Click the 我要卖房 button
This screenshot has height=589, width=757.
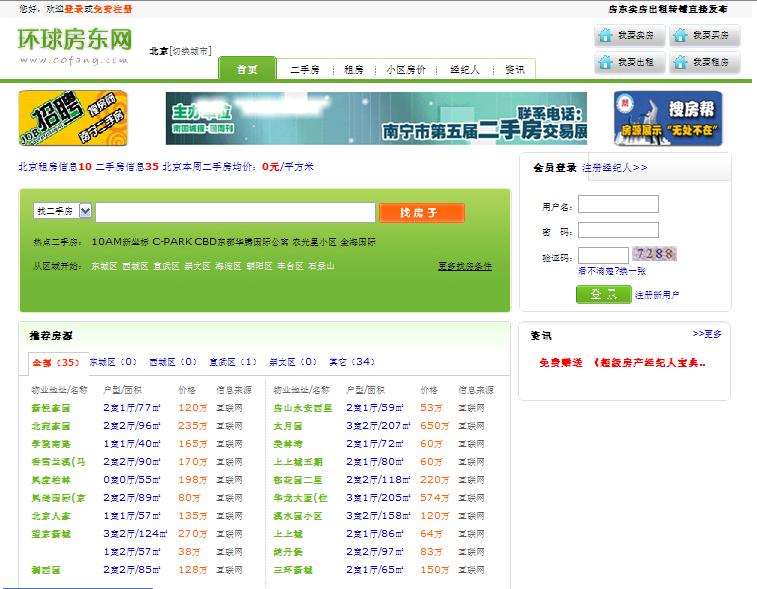[630, 35]
